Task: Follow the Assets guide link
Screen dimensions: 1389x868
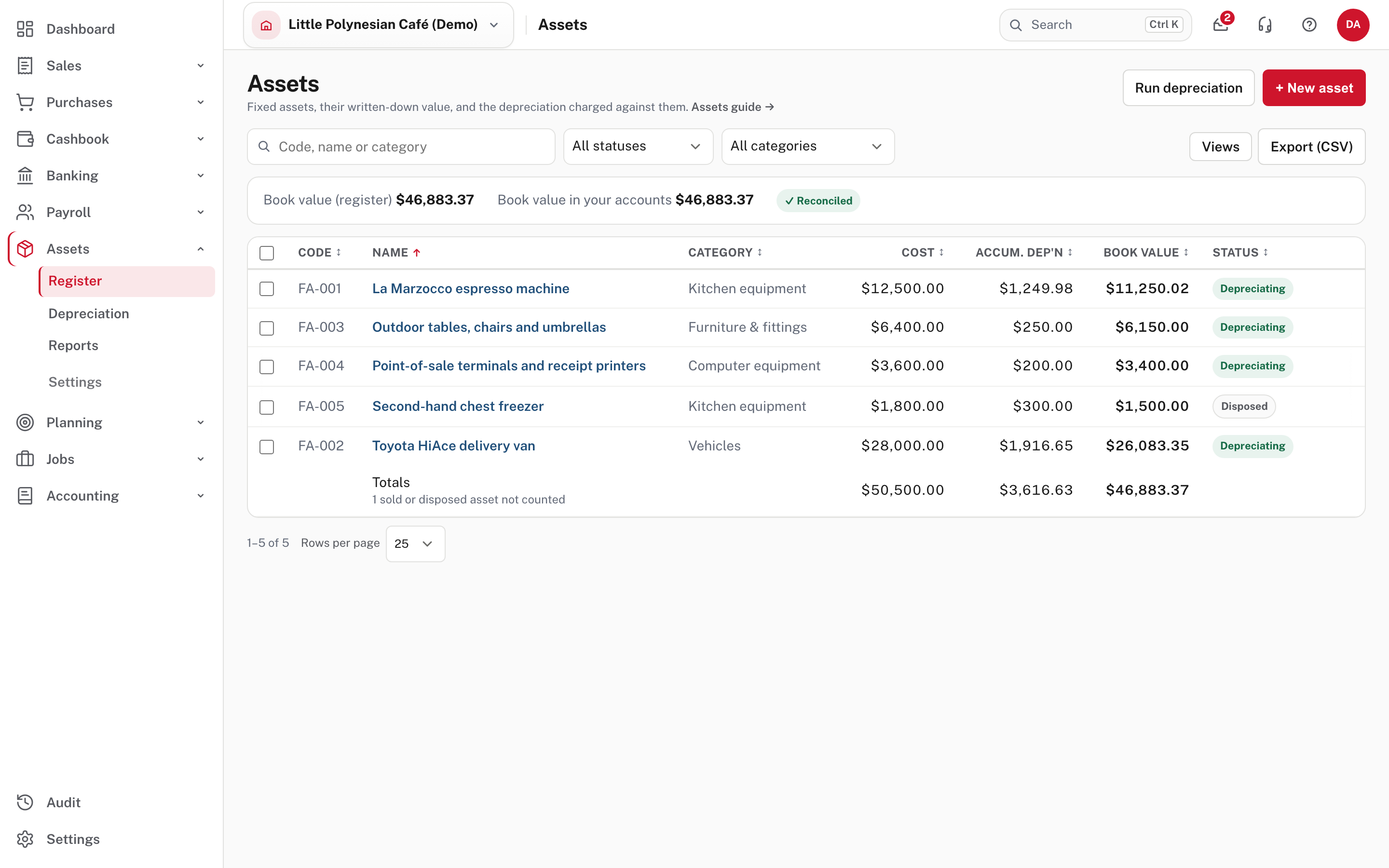Action: click(733, 107)
